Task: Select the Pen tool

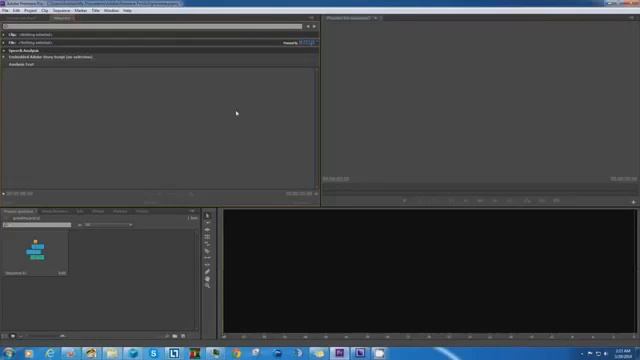Action: pyautogui.click(x=207, y=271)
